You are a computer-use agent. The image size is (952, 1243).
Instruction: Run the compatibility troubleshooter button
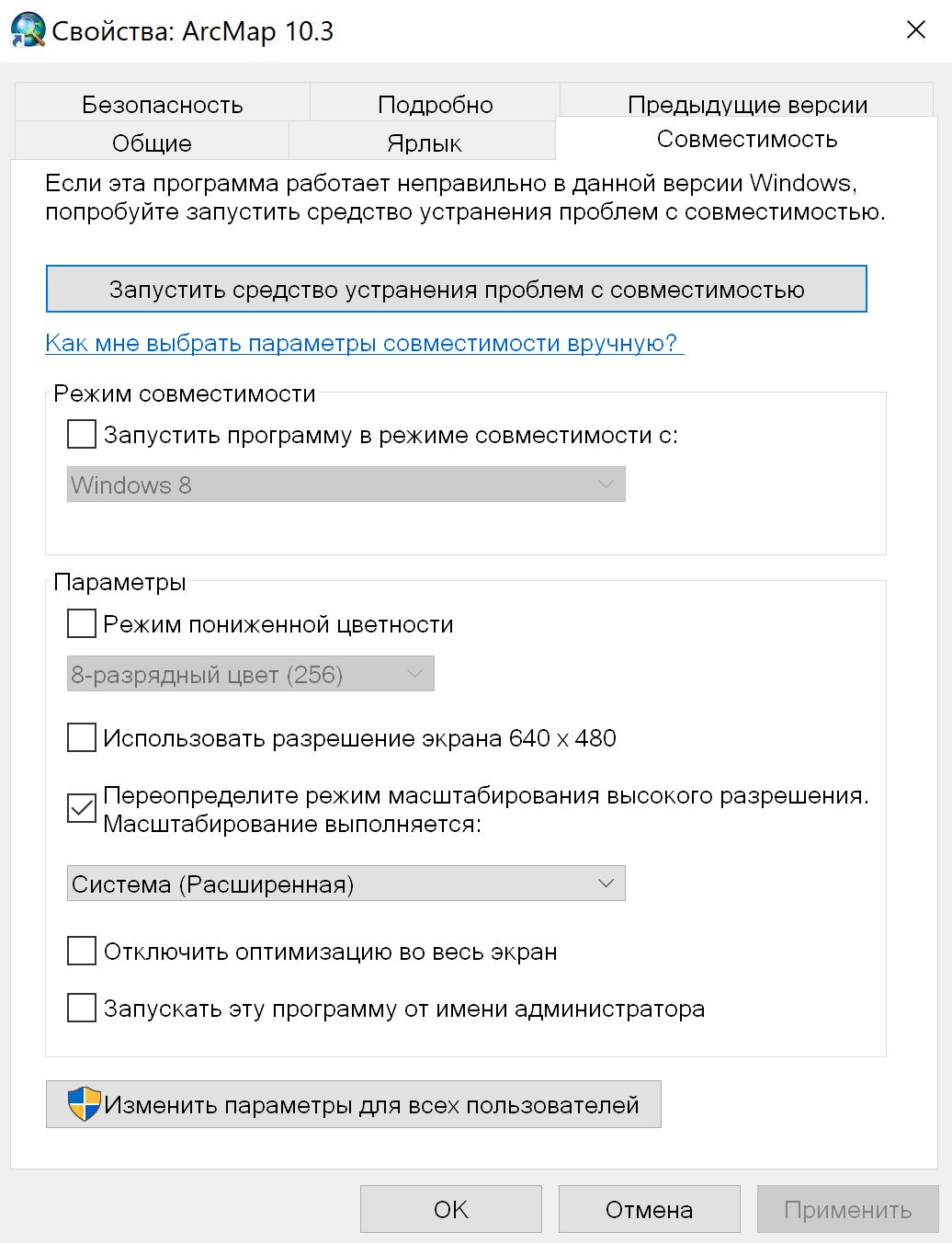[456, 290]
